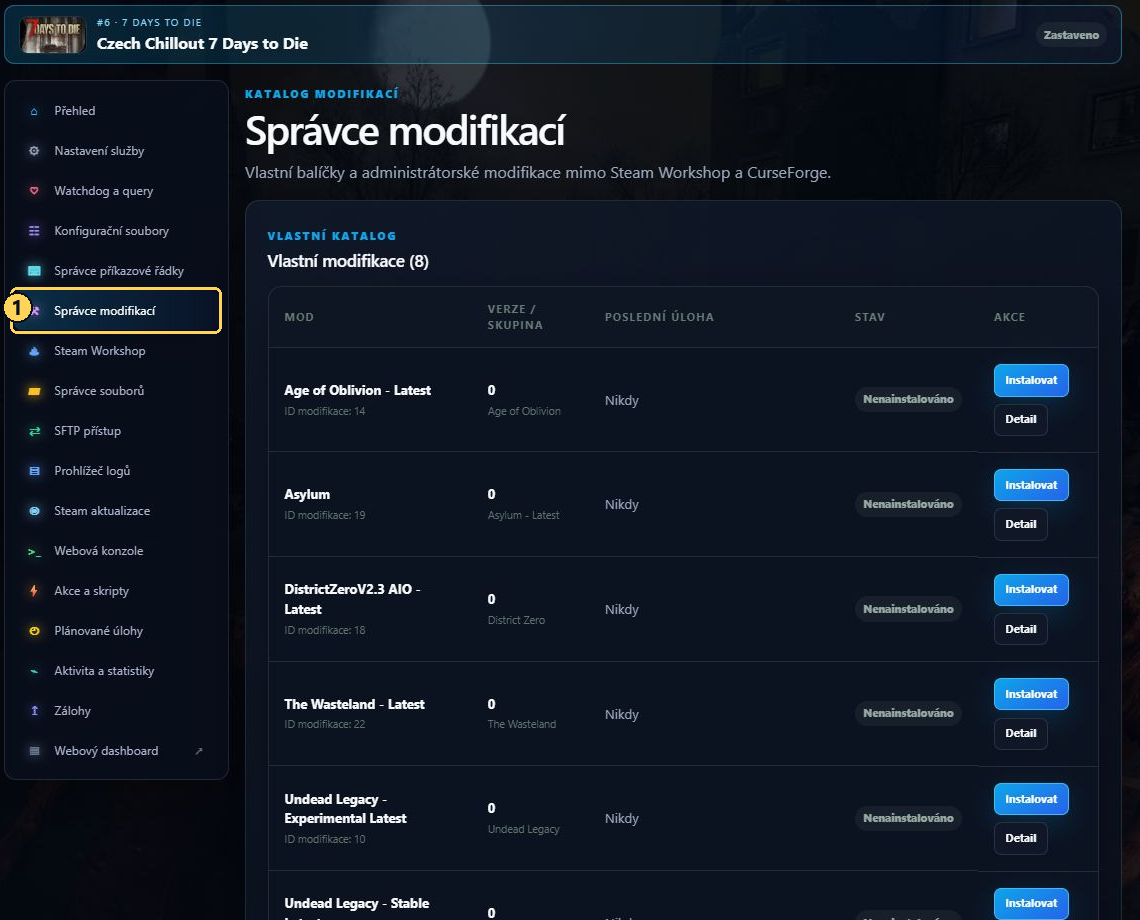
Task: Click the 7 Days to Die game thumbnail
Action: (x=52, y=35)
